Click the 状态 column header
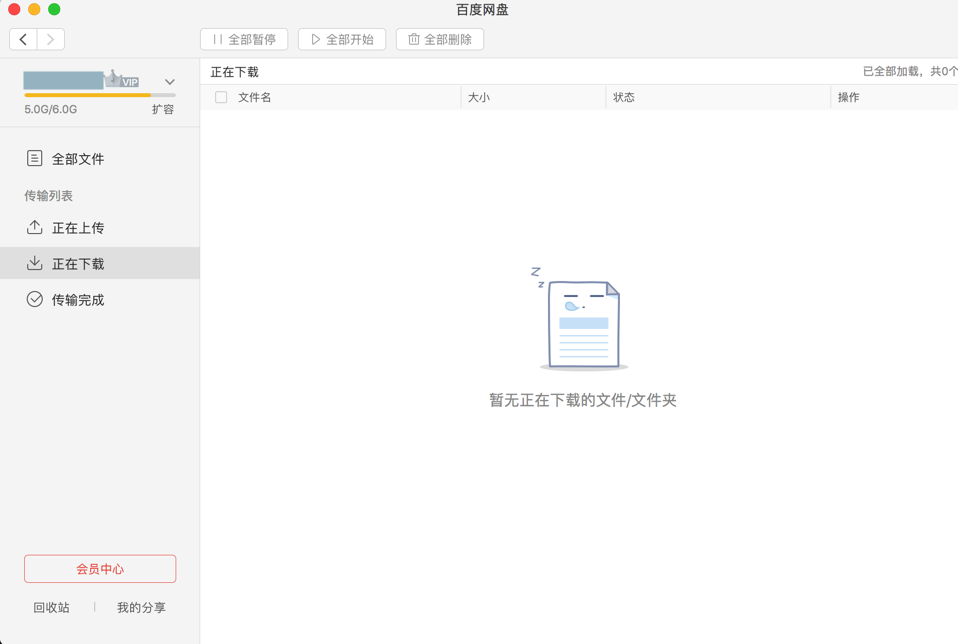This screenshot has height=644, width=958. [624, 97]
